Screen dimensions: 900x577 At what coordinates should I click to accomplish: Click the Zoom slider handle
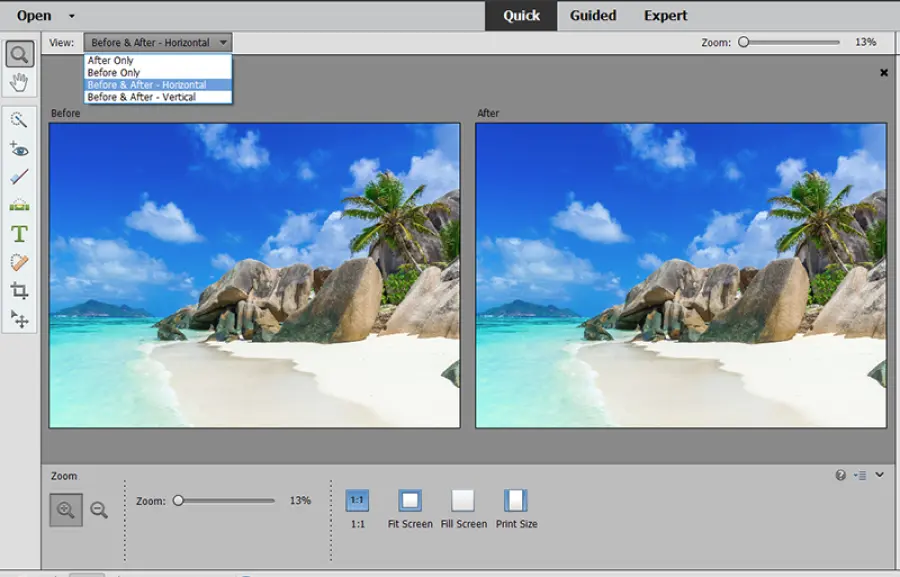pos(180,499)
